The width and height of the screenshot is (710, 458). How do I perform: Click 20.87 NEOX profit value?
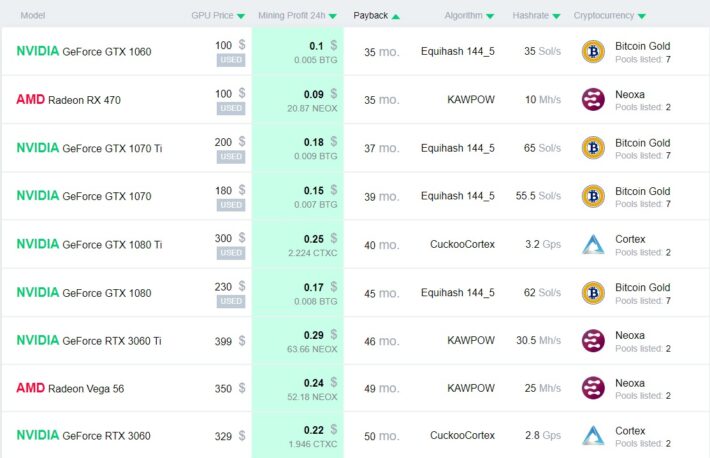pyautogui.click(x=312, y=108)
